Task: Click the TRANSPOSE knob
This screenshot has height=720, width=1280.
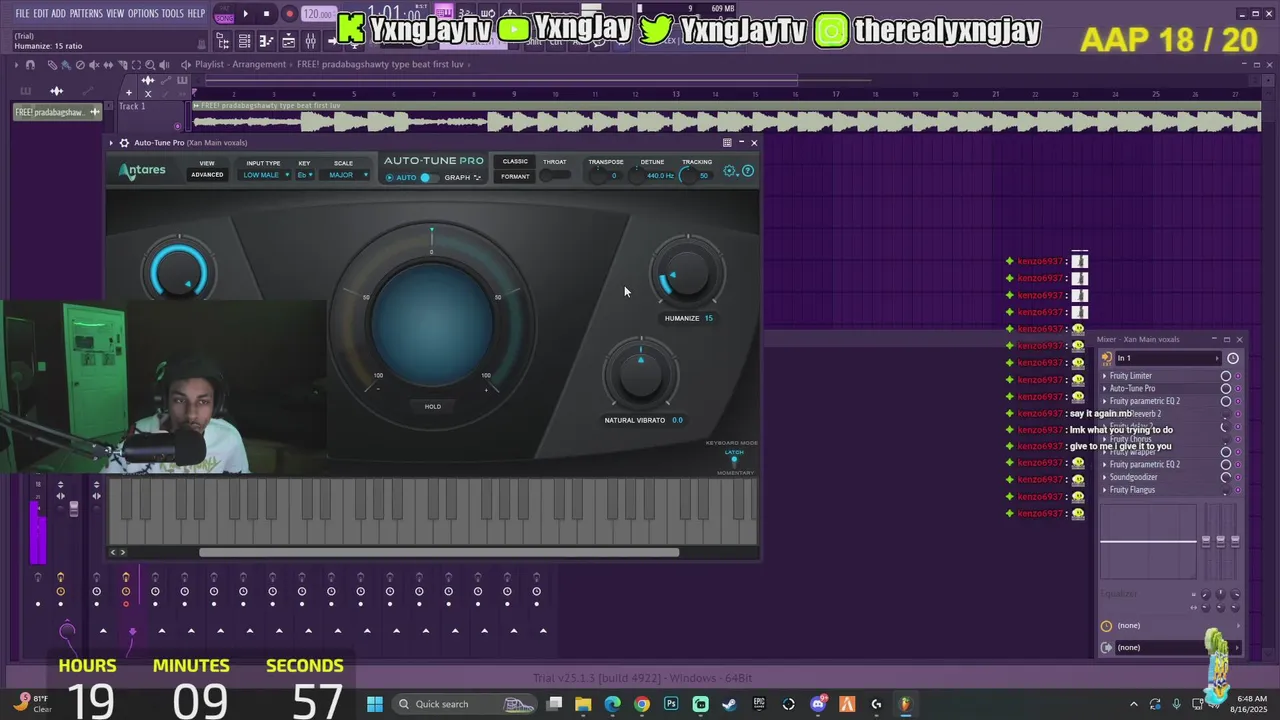Action: (599, 176)
